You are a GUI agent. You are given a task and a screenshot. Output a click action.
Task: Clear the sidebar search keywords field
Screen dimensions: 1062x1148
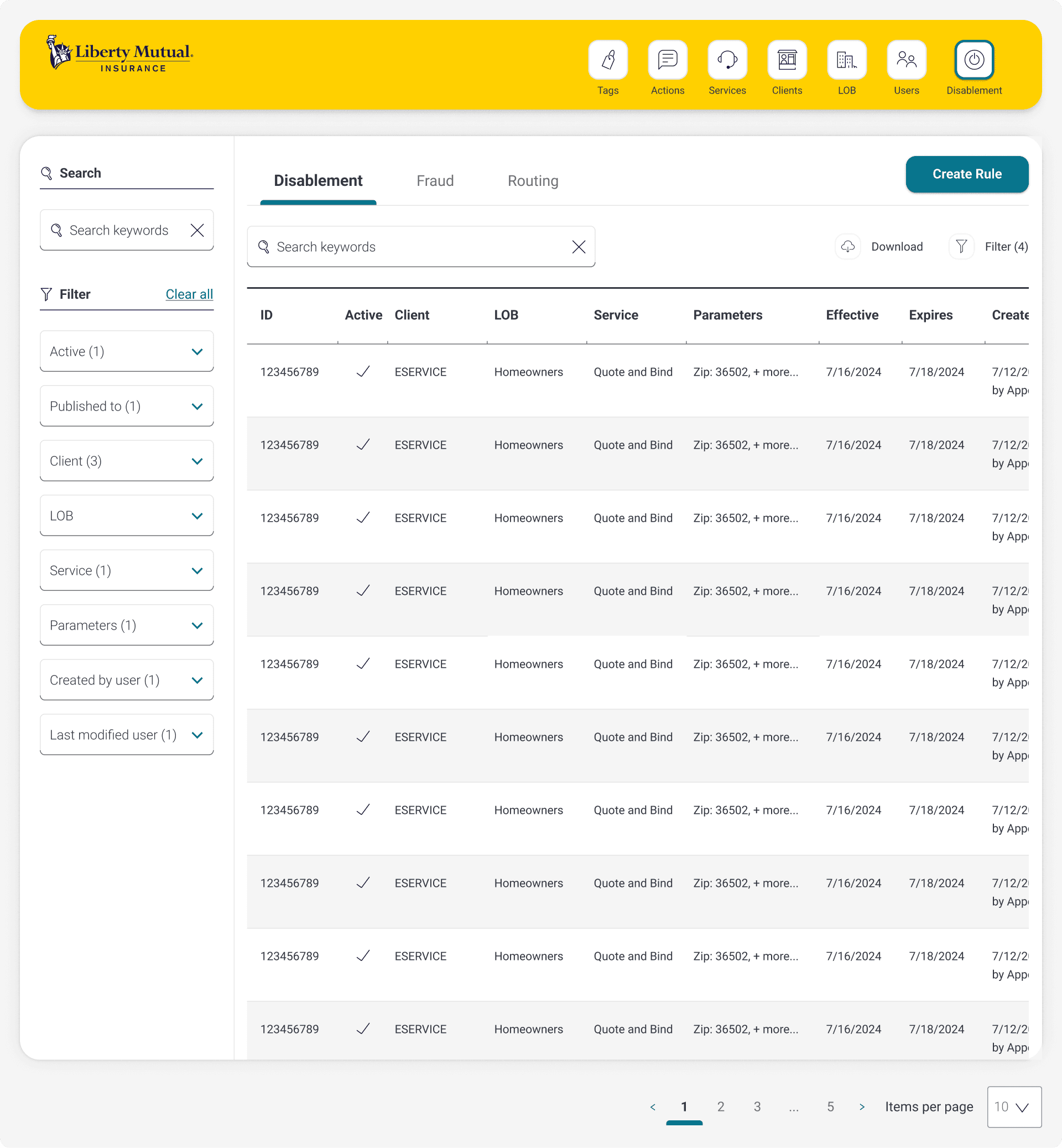[x=197, y=230]
